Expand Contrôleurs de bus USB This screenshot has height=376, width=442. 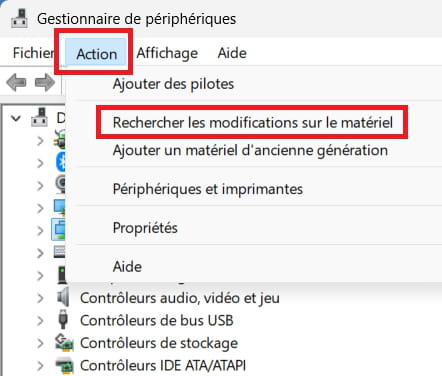pos(40,320)
